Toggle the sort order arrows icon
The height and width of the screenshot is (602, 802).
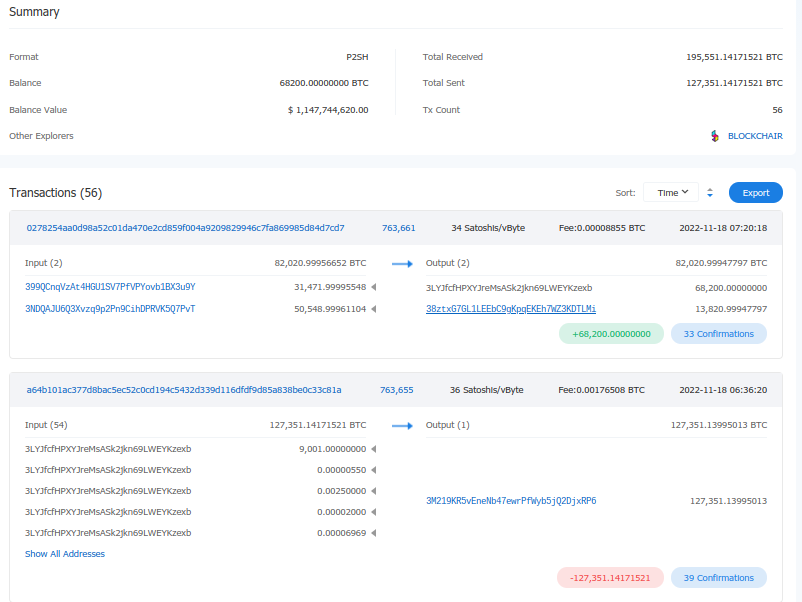(x=710, y=193)
